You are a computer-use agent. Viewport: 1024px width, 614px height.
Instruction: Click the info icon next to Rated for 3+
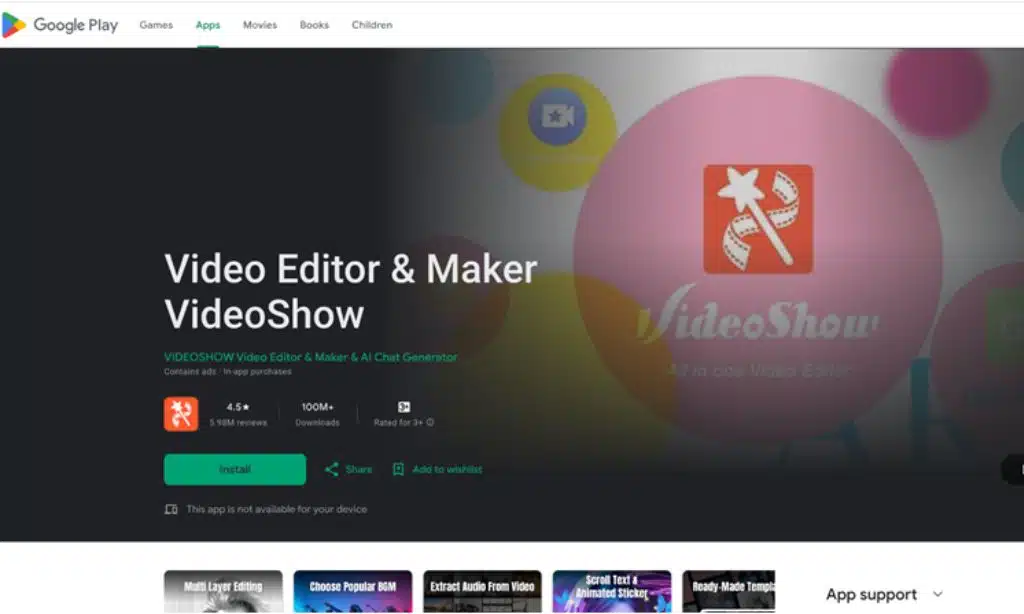[429, 421]
